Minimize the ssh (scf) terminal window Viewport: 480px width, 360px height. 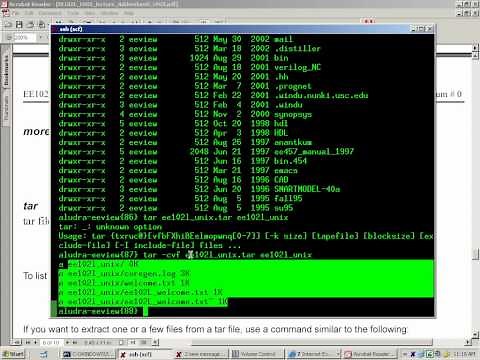(x=414, y=29)
